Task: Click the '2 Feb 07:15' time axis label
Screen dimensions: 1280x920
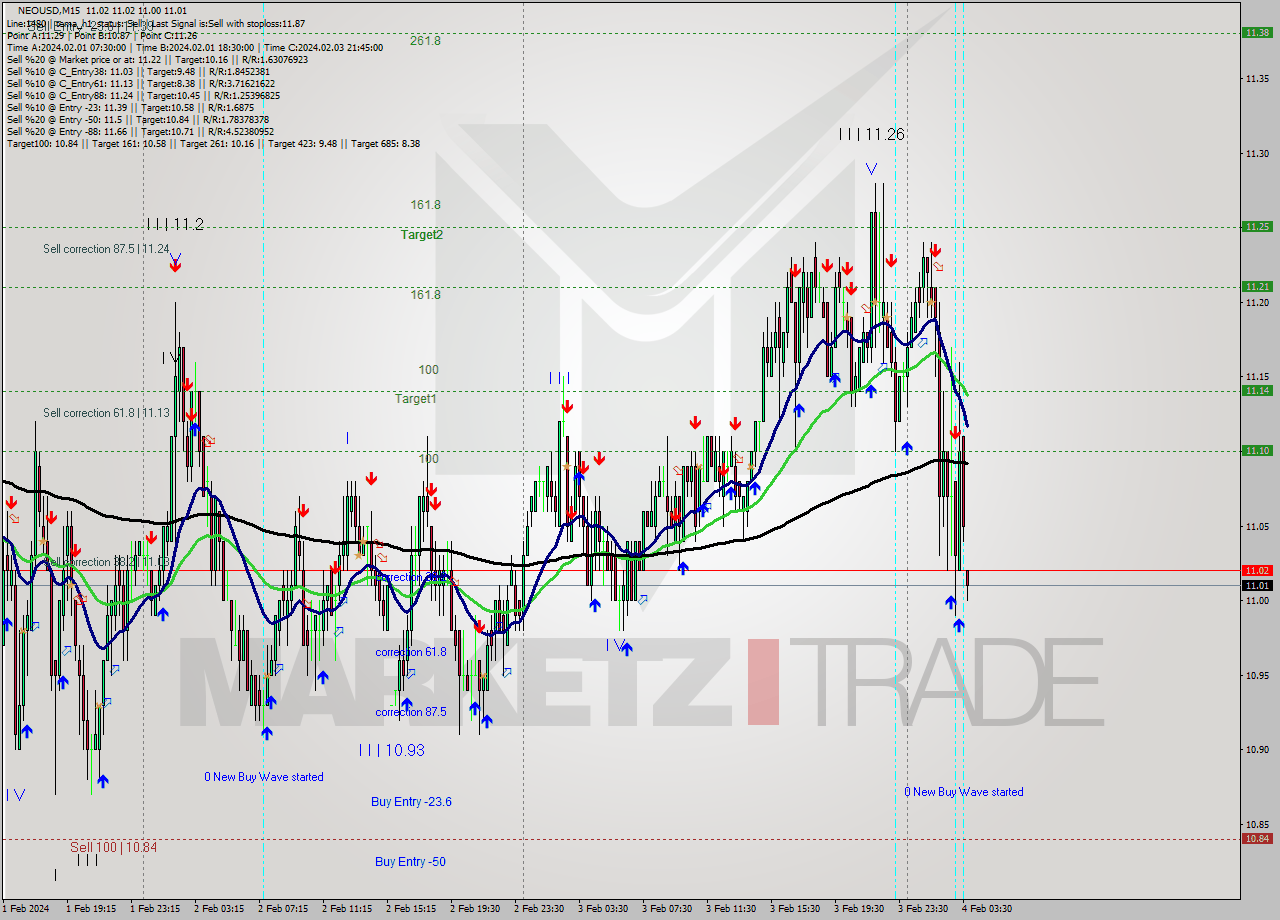Action: coord(283,909)
